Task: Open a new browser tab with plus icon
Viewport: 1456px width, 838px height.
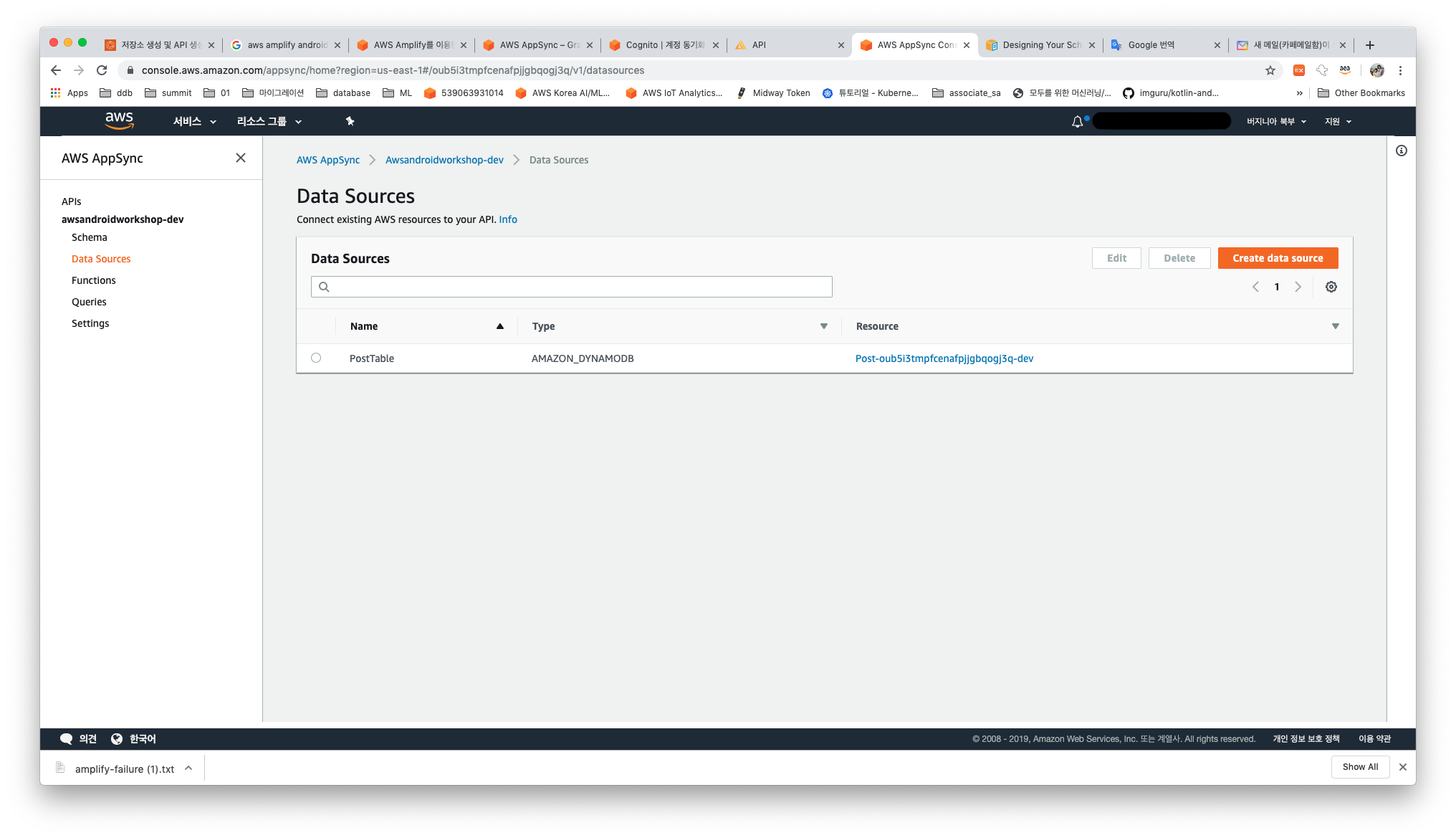Action: [1370, 45]
